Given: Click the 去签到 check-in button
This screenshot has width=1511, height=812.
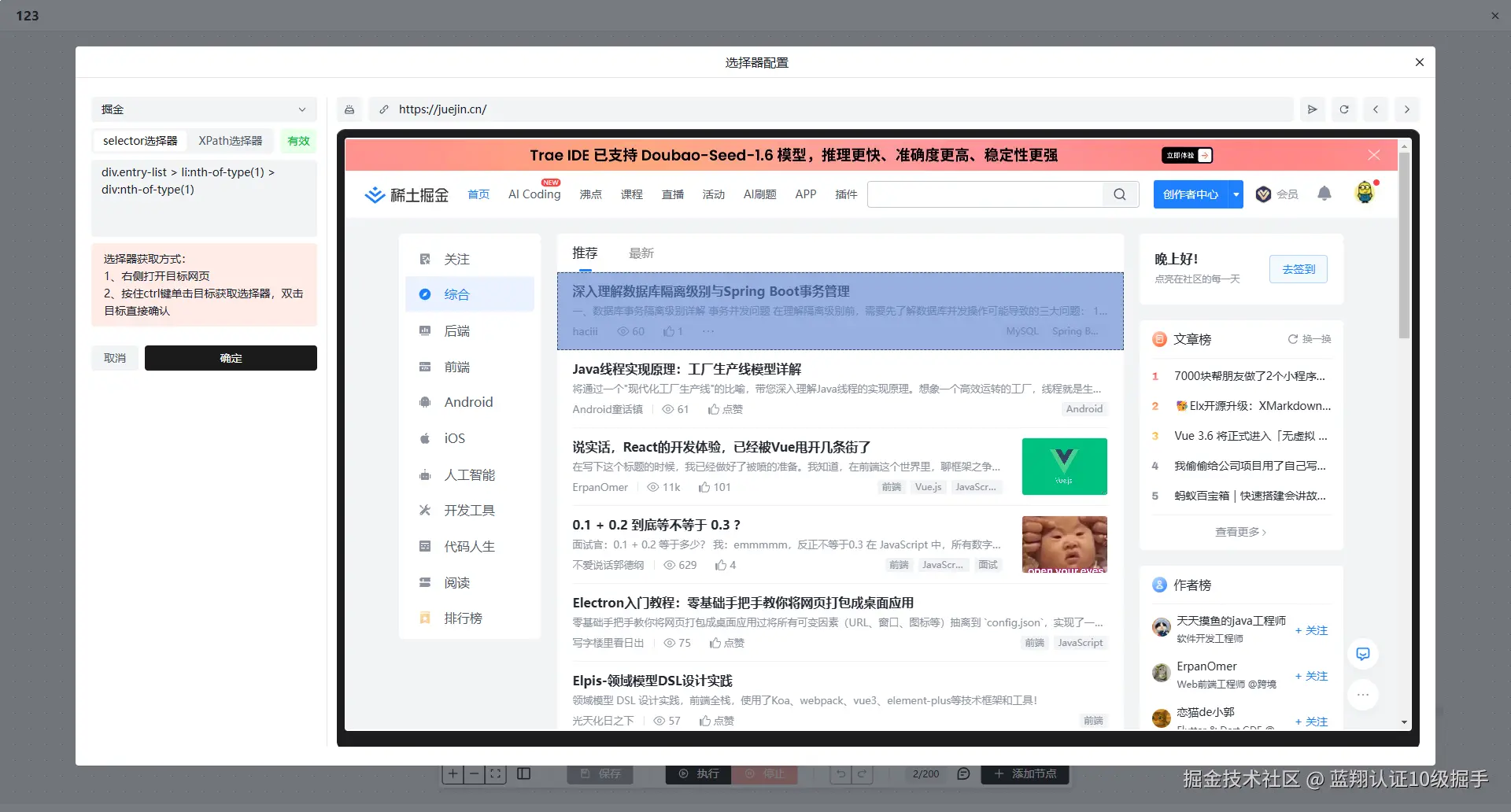Looking at the screenshot, I should [x=1299, y=269].
